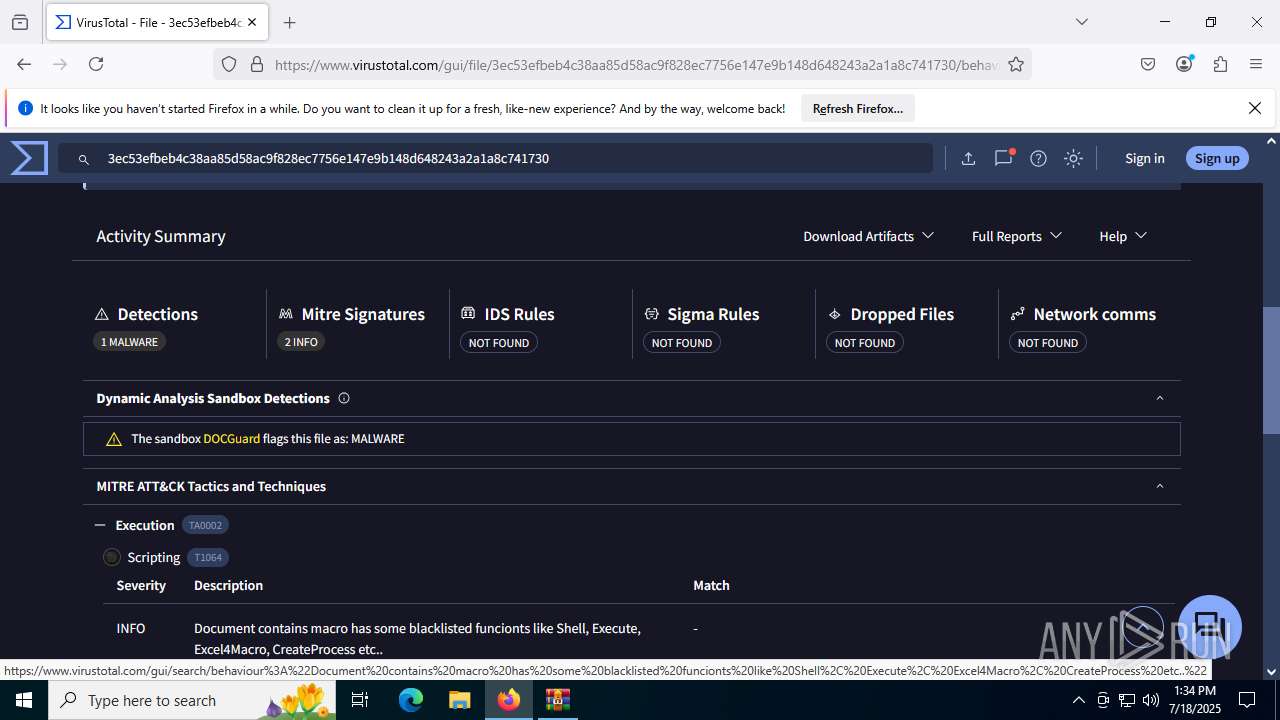
Task: Click the volume speaker tray icon
Action: 1151,700
